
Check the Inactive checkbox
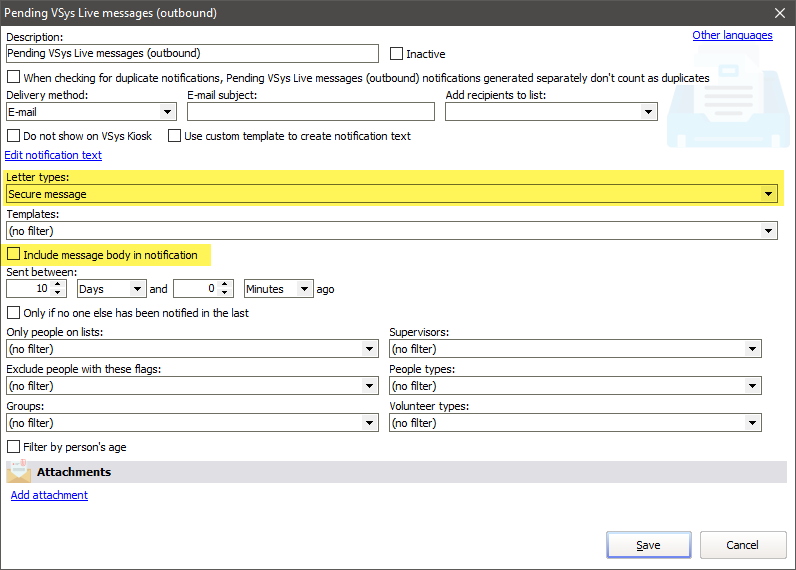(x=397, y=54)
